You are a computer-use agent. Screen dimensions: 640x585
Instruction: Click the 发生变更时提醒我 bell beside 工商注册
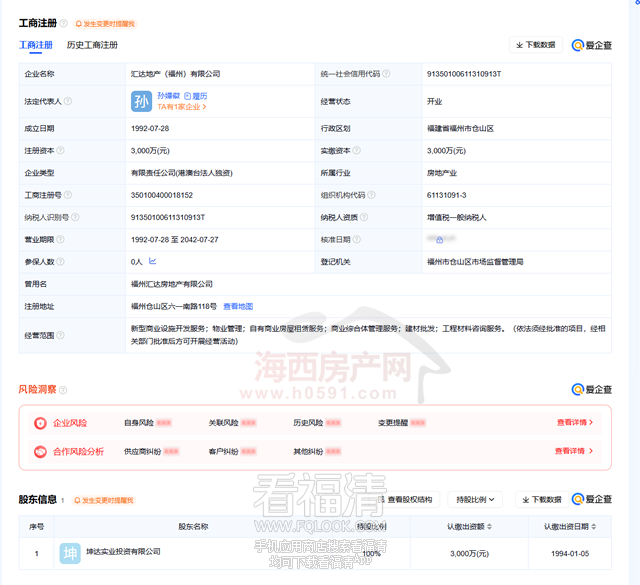105,24
